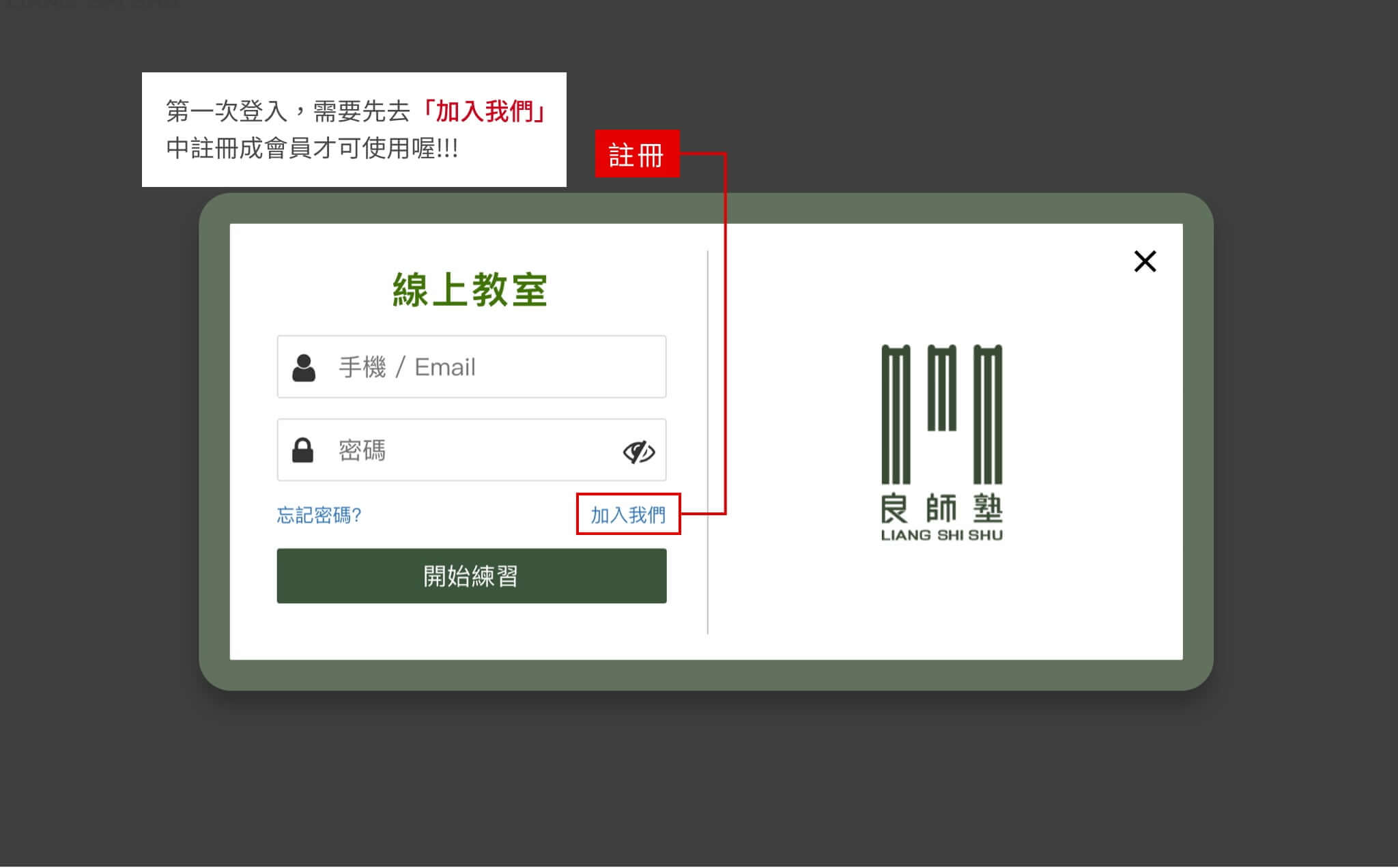Viewport: 1398px width, 868px height.
Task: Click the 線上教室 online classroom tab title
Action: pos(472,289)
